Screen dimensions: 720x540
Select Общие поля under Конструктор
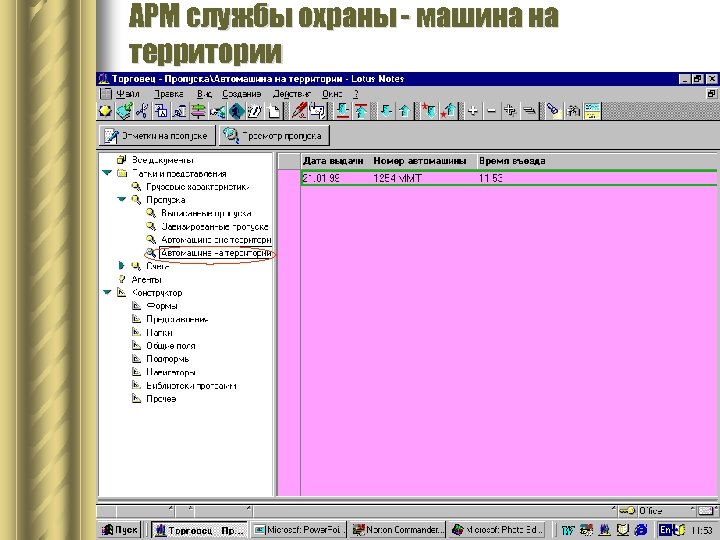pos(170,346)
